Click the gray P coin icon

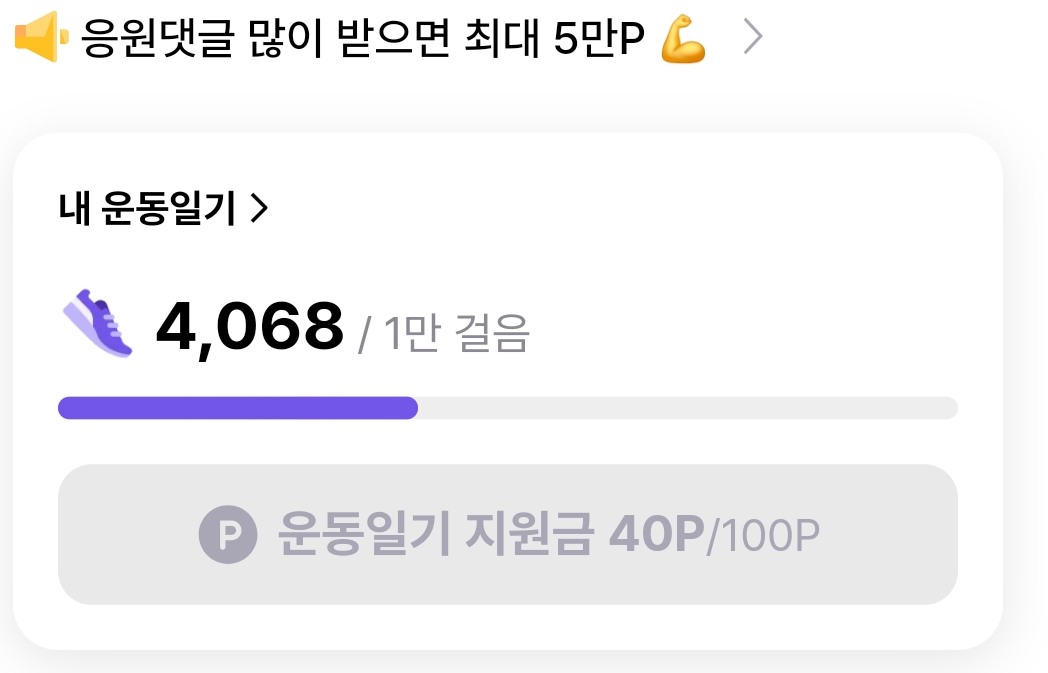228,535
